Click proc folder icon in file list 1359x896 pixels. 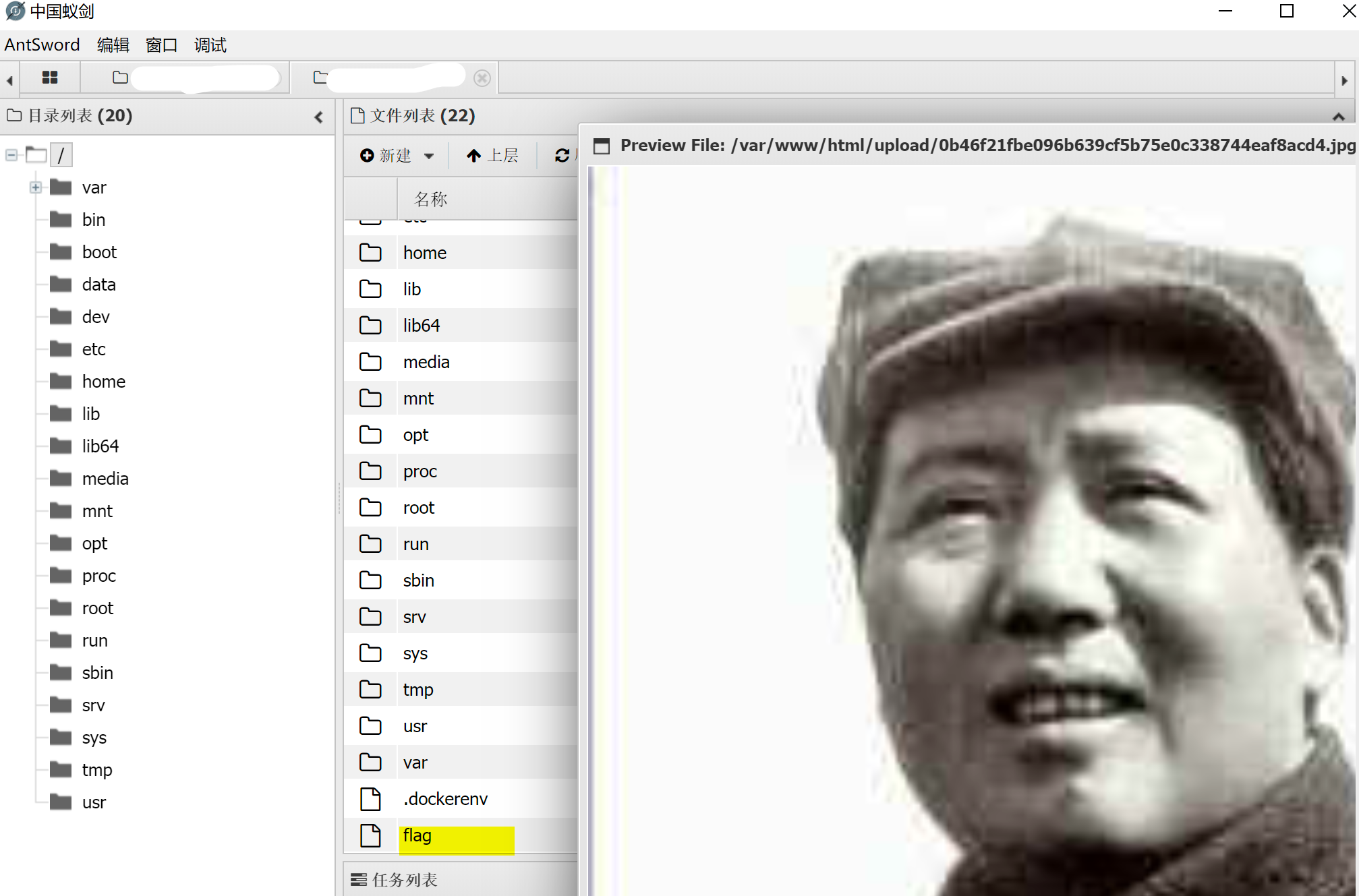tap(370, 471)
